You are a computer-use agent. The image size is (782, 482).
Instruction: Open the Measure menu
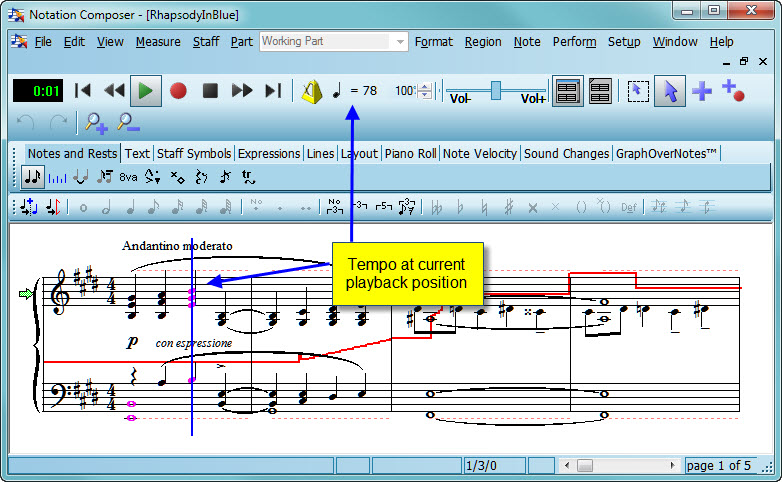158,42
